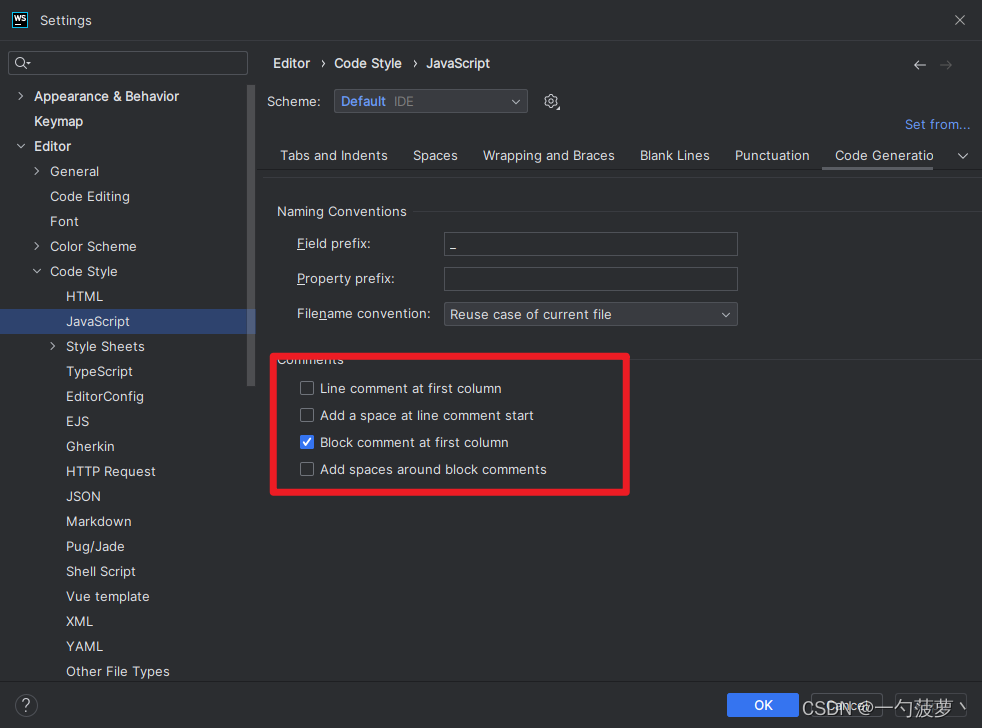Switch to the Spaces tab
This screenshot has height=728, width=982.
pyautogui.click(x=435, y=155)
